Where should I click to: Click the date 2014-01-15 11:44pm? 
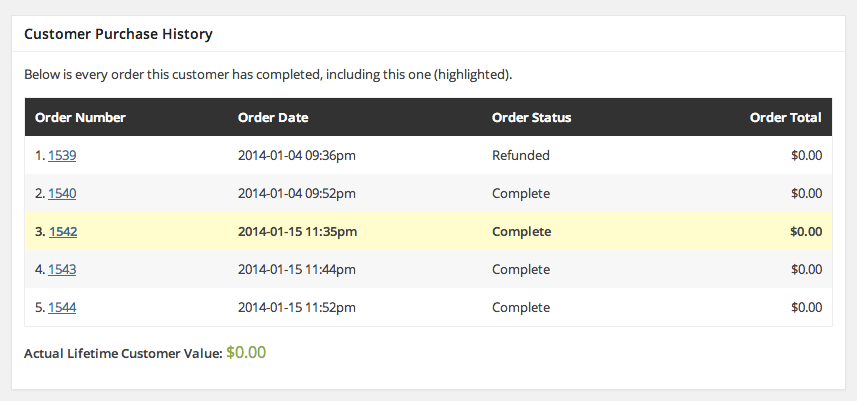tap(297, 270)
